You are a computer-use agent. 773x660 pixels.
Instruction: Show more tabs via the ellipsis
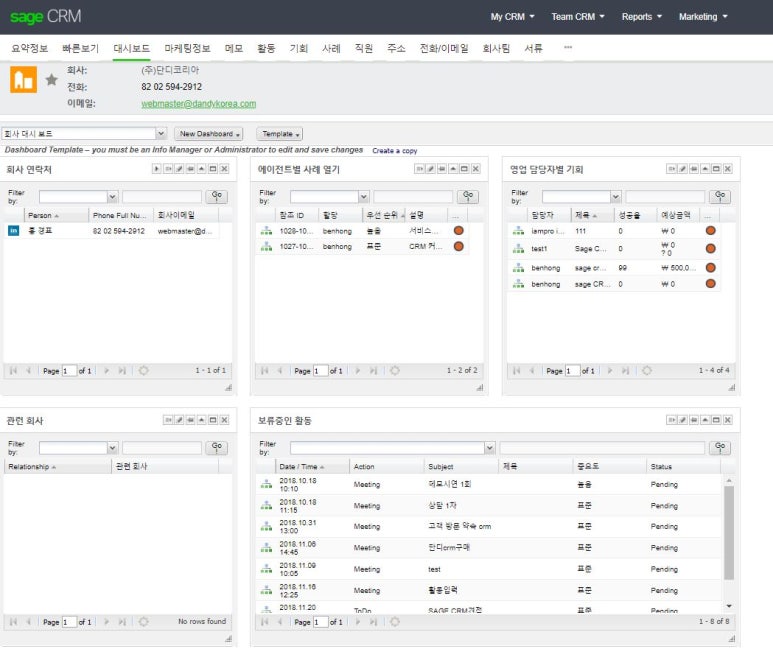(x=568, y=47)
